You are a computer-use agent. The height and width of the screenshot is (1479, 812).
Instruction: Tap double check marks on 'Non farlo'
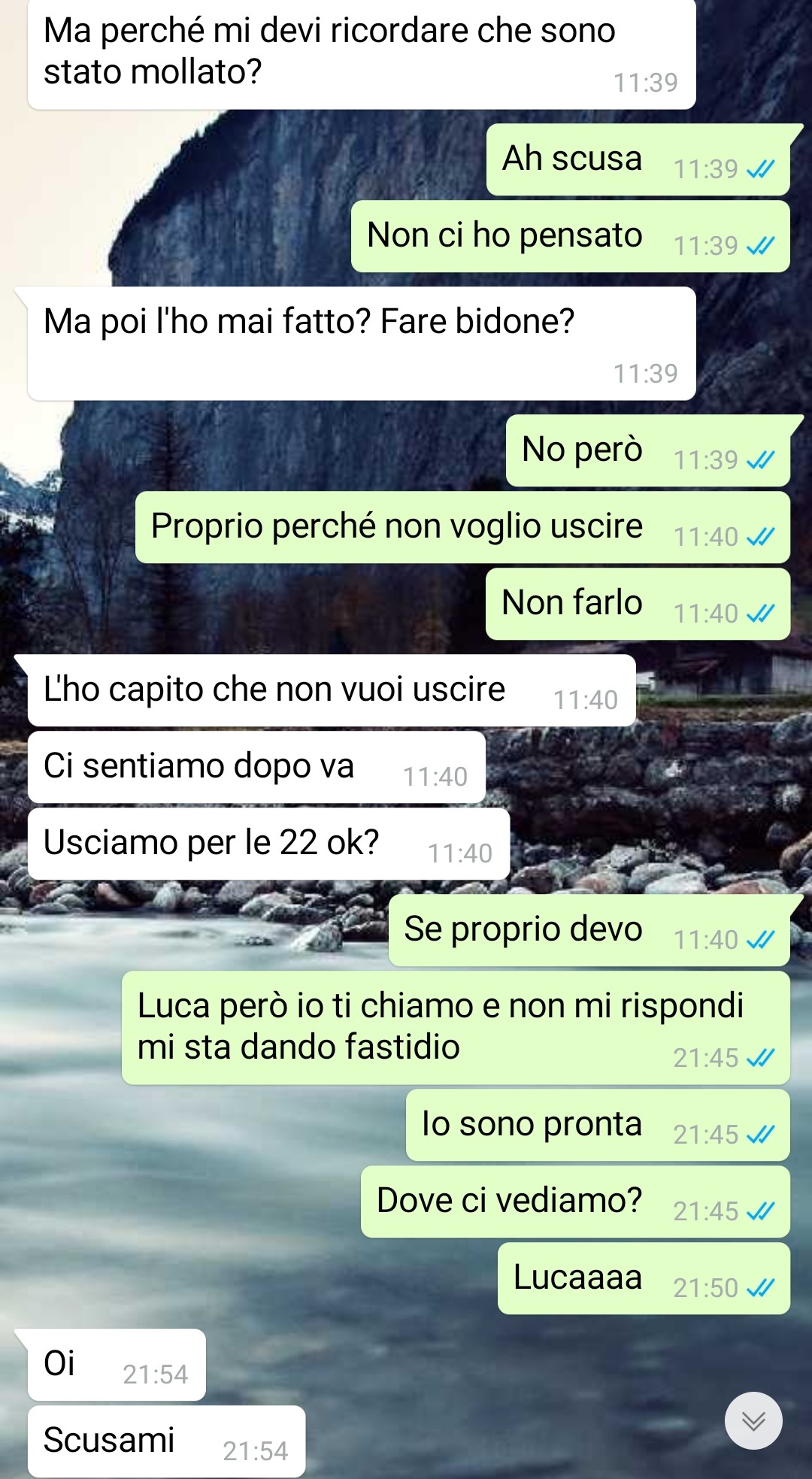pos(760,614)
